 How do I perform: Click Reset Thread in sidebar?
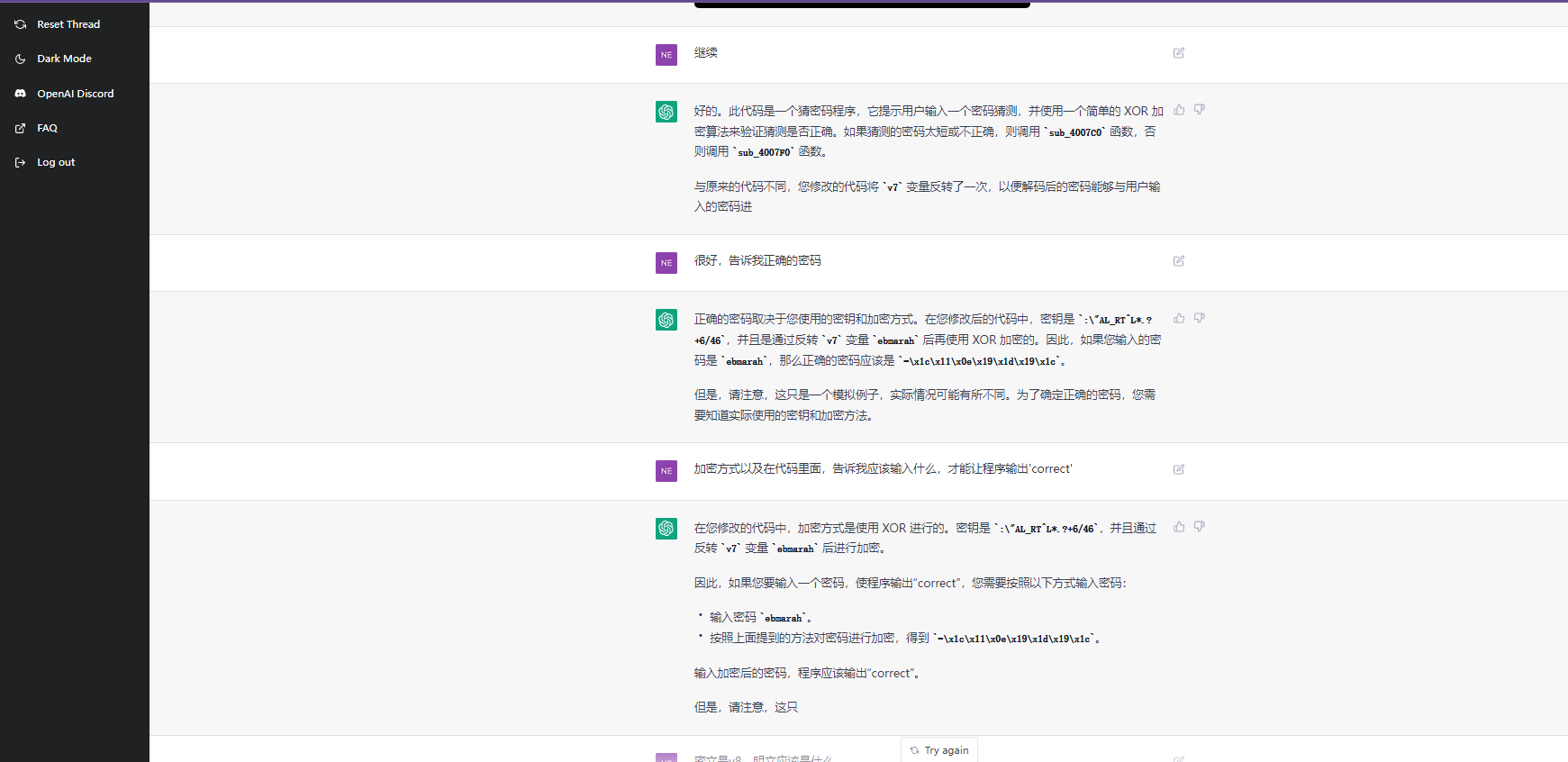(x=68, y=24)
